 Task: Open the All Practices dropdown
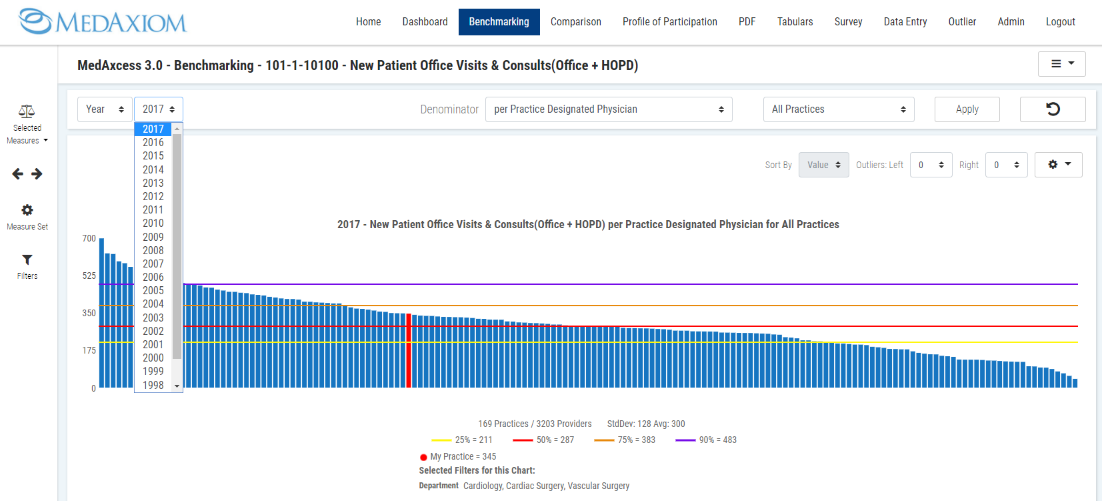pos(838,109)
